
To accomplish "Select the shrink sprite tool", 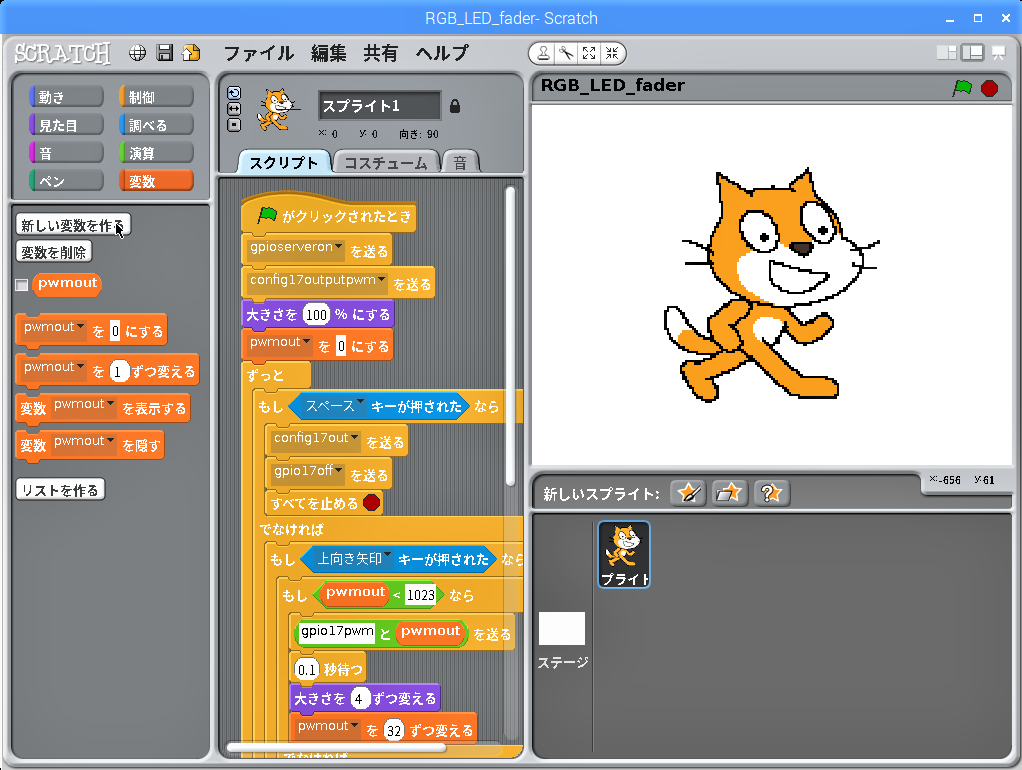I will 612,53.
